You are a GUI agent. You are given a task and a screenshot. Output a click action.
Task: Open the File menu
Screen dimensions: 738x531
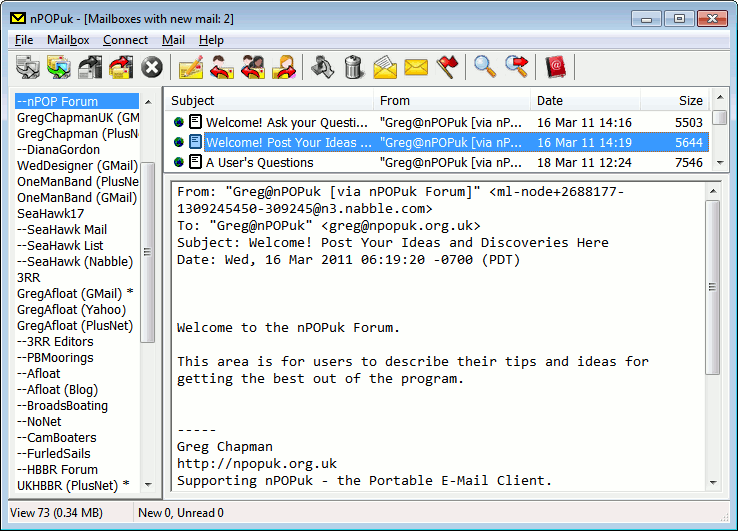[24, 40]
